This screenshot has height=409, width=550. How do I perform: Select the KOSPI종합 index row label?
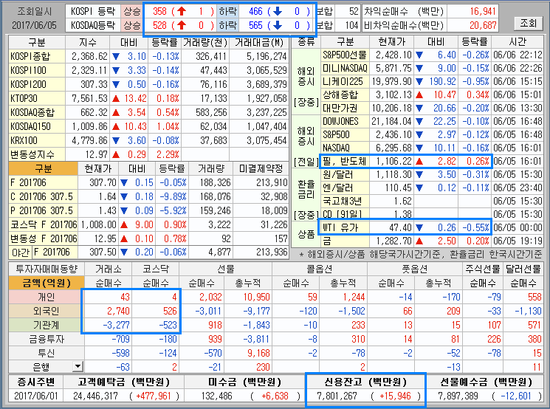(x=37, y=56)
